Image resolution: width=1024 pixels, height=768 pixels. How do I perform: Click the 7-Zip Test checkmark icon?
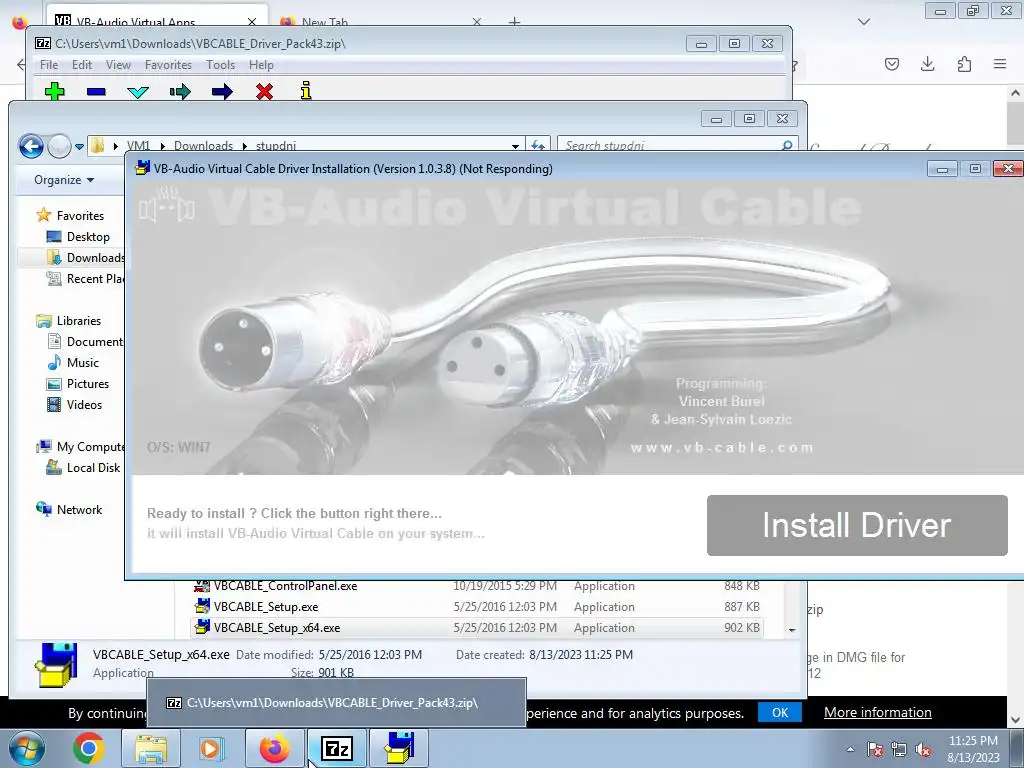click(138, 92)
